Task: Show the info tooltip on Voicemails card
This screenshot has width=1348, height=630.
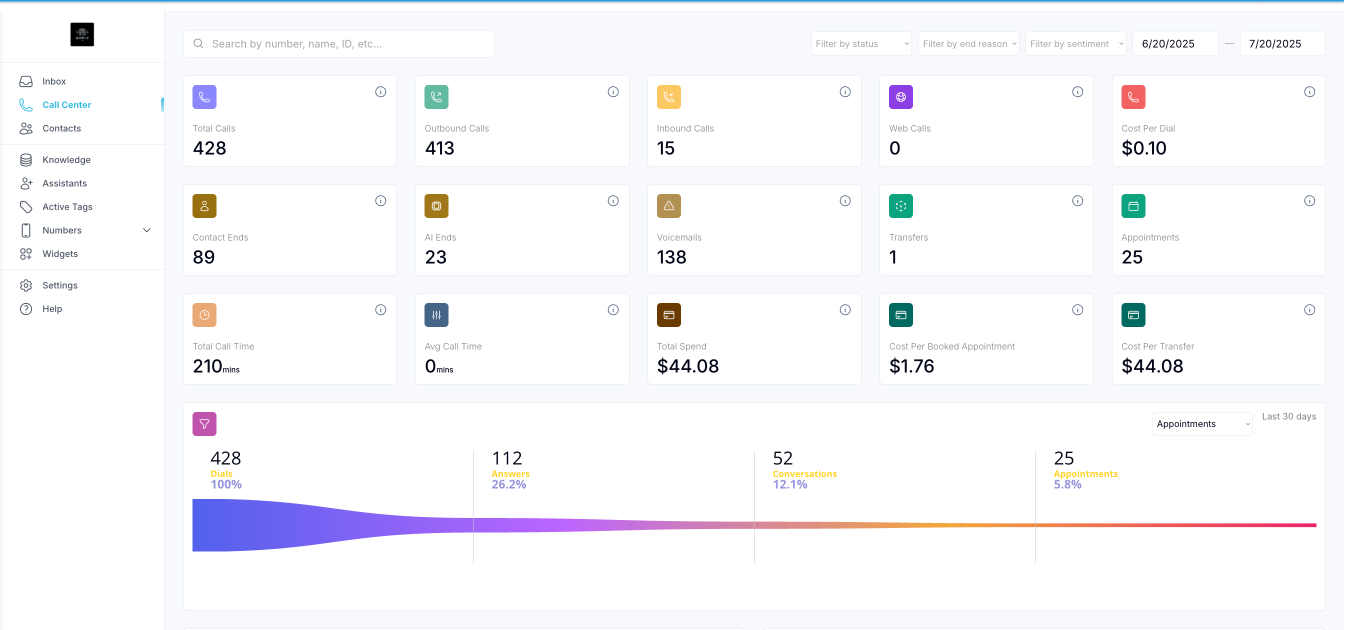Action: [x=845, y=200]
